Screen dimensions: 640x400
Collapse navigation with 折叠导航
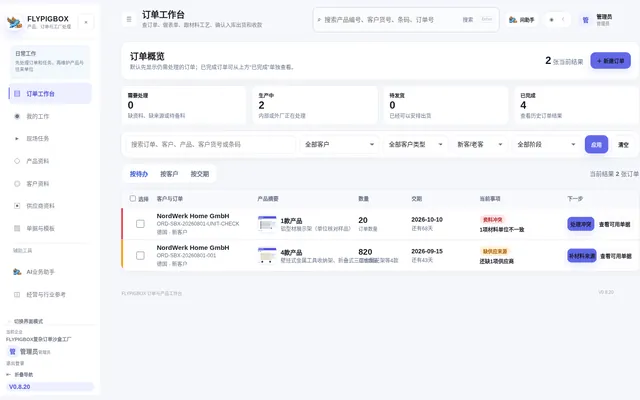pyautogui.click(x=20, y=374)
